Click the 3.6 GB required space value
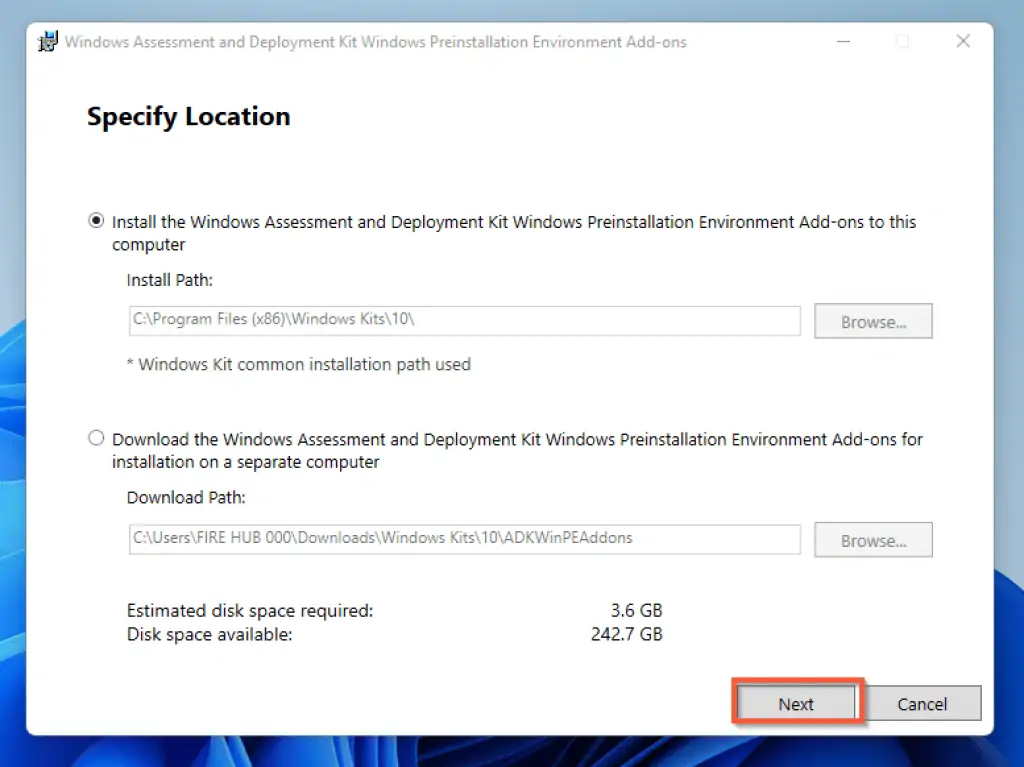The image size is (1024, 767). pos(636,610)
